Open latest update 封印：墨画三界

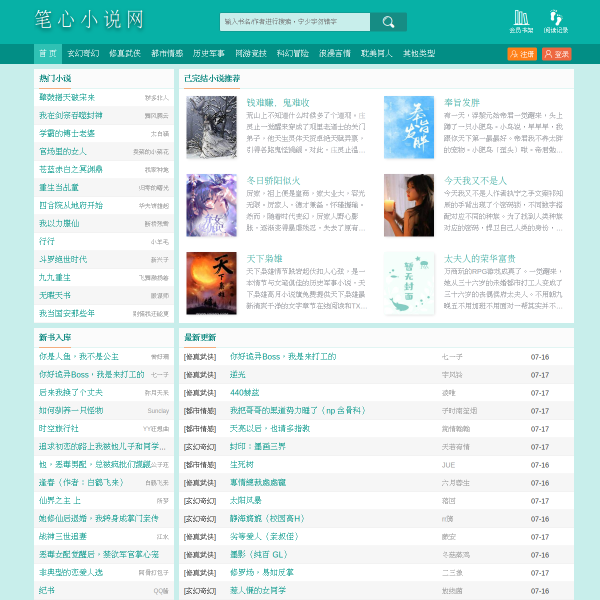257,447
